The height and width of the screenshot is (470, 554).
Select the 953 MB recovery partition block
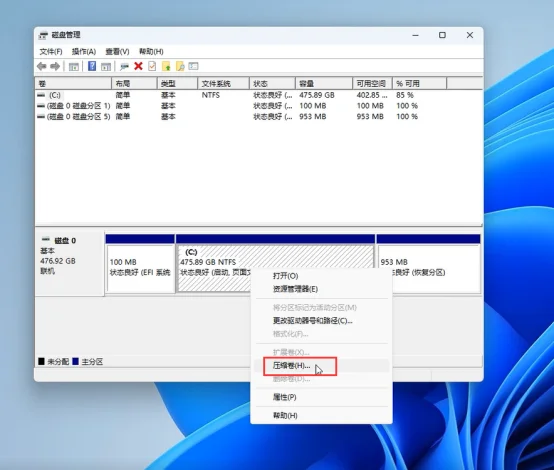(x=429, y=263)
